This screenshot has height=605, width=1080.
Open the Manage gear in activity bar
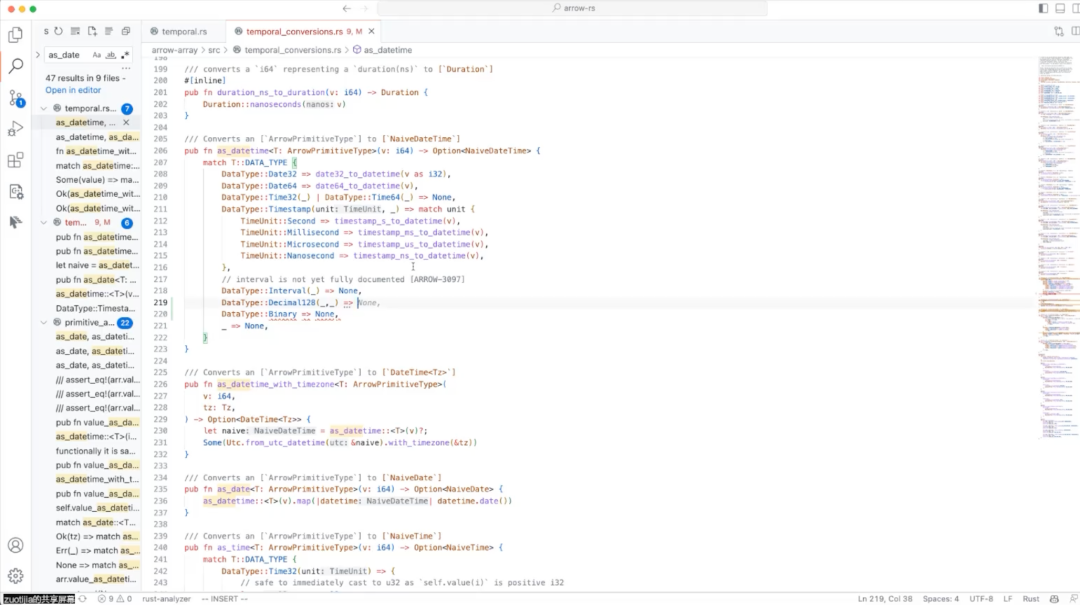[x=15, y=575]
